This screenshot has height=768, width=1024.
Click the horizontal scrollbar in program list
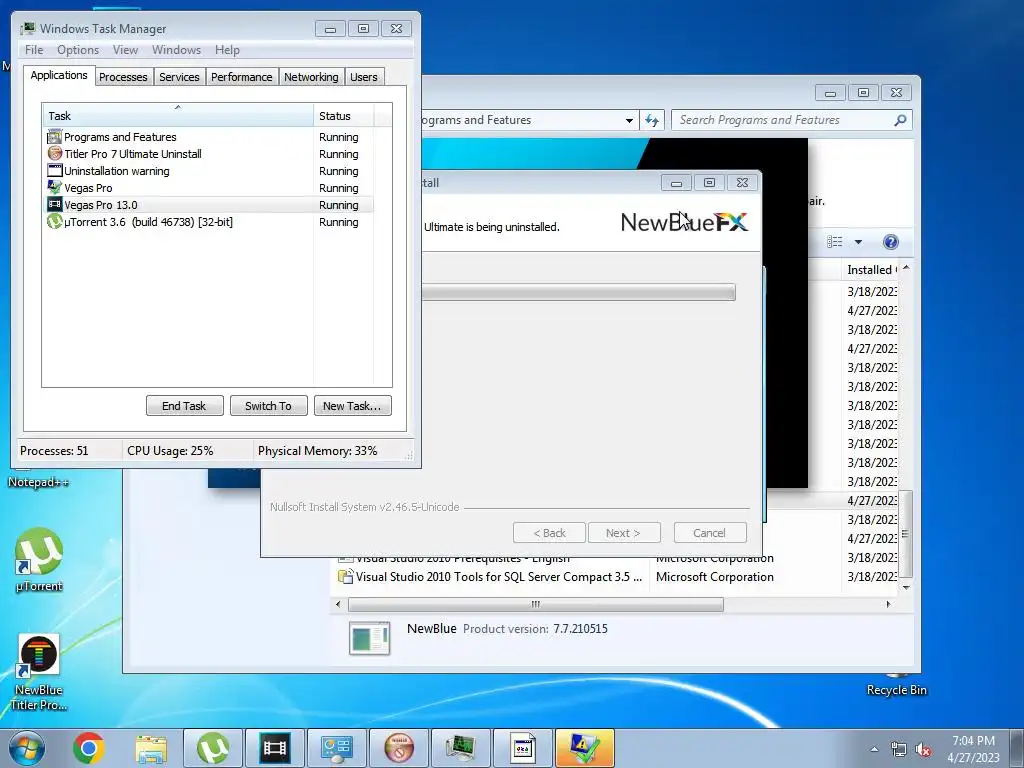click(x=536, y=605)
